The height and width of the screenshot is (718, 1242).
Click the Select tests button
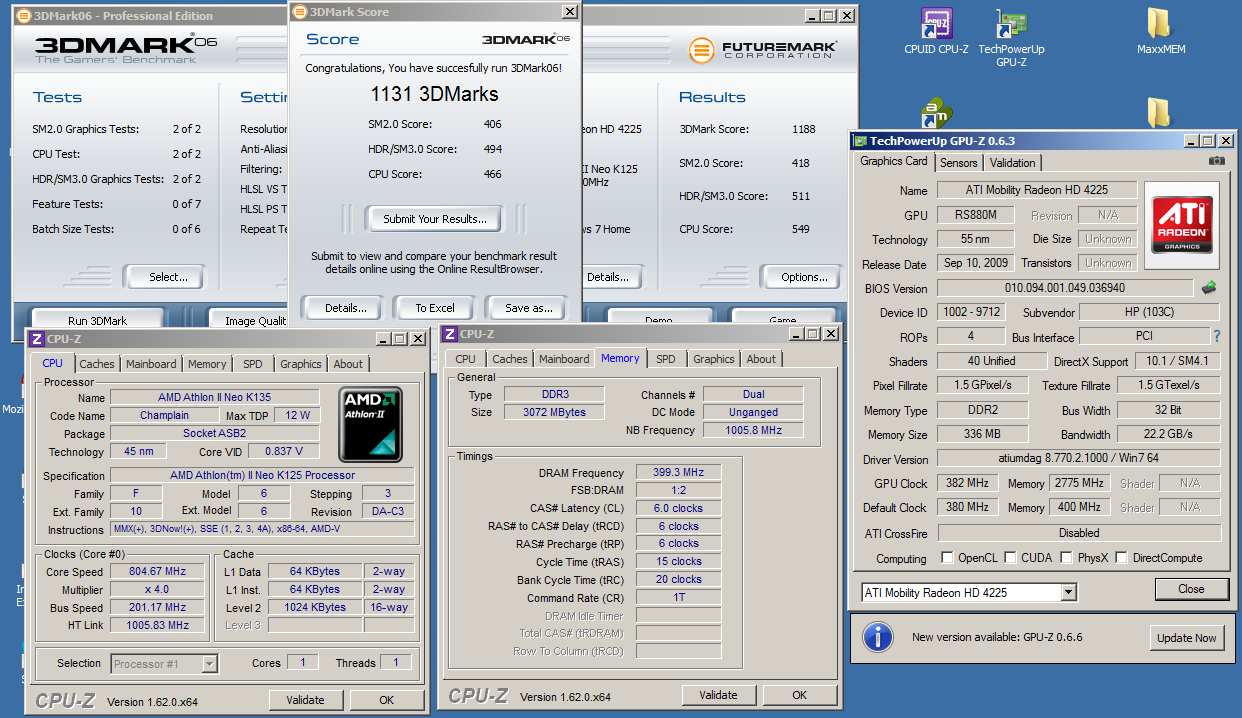click(168, 277)
